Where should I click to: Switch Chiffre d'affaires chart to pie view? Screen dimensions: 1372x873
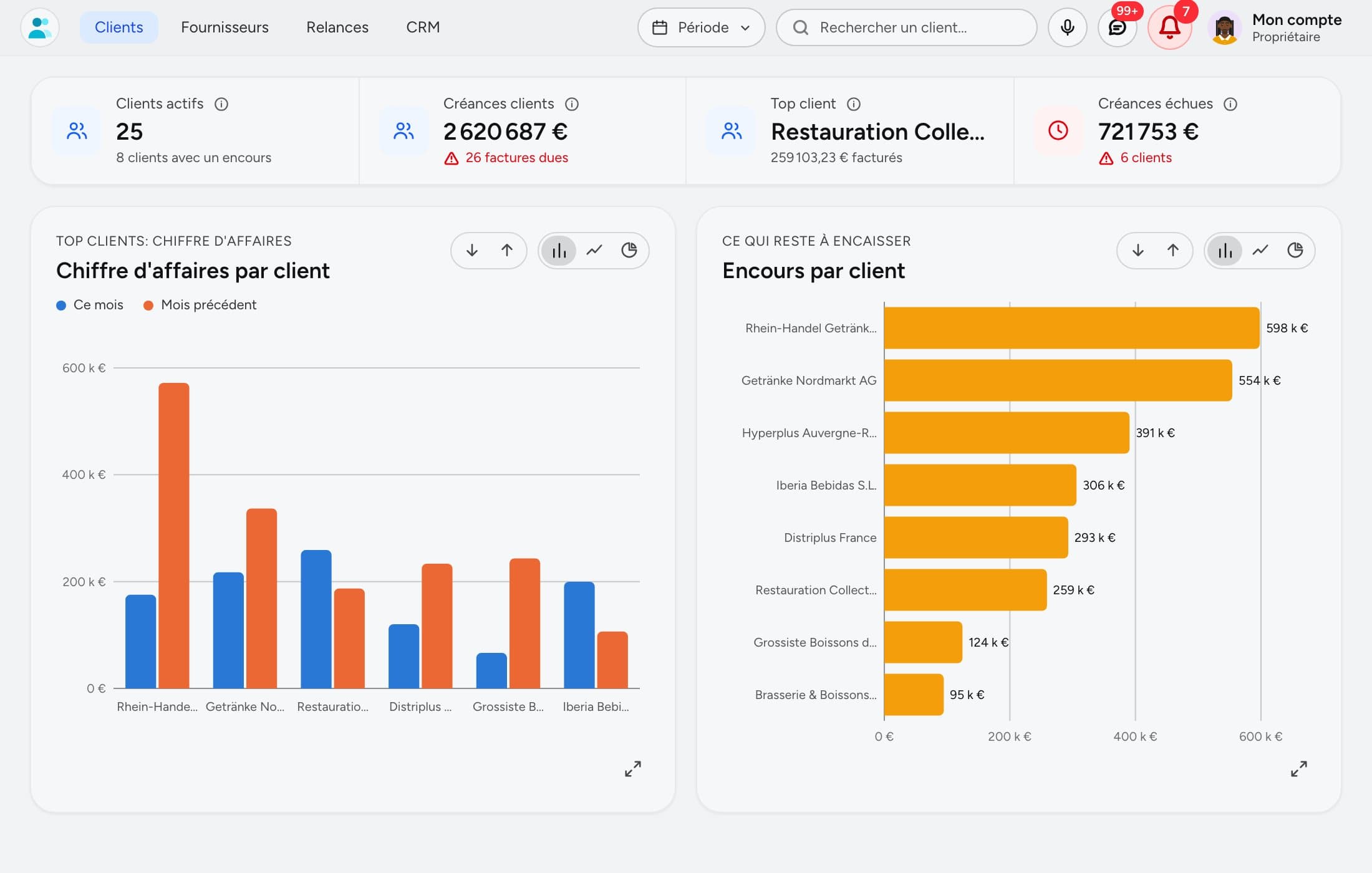pos(629,251)
